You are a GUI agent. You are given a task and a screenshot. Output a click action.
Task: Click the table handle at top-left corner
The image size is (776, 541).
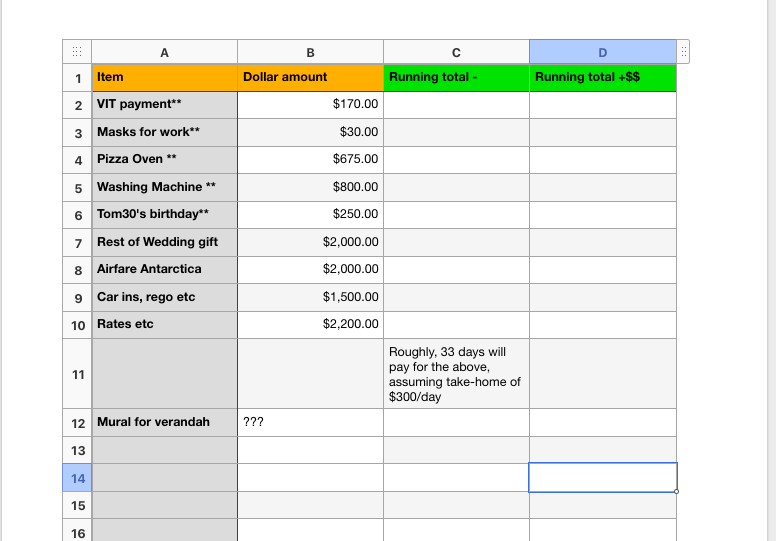point(77,52)
